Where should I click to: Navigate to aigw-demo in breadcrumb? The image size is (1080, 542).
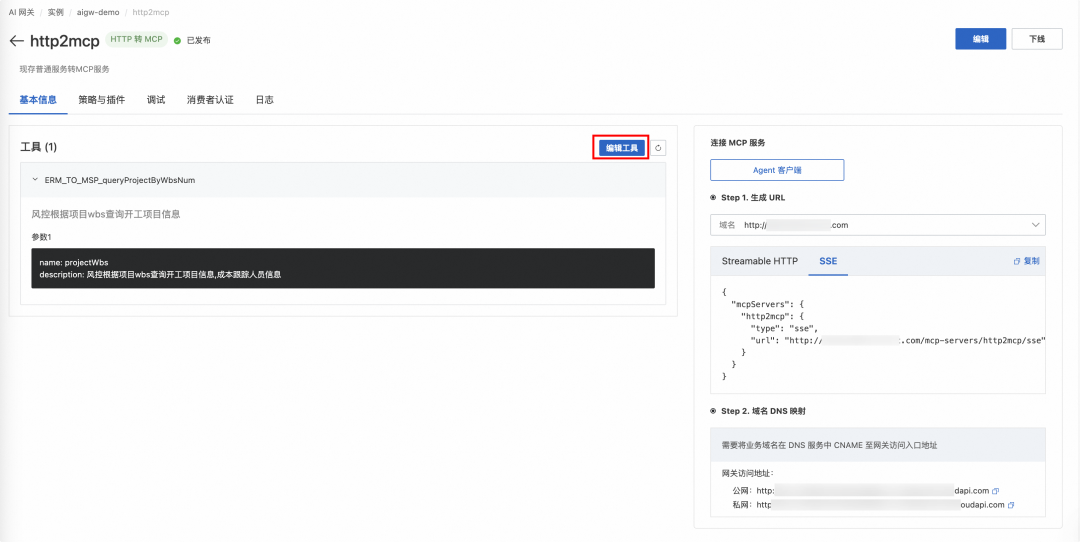tap(96, 11)
